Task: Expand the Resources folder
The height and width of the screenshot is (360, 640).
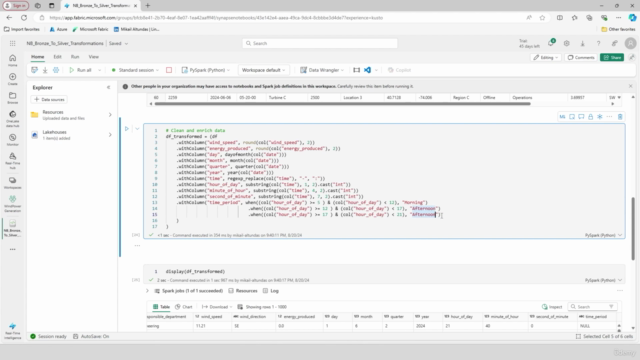Action: [110, 115]
